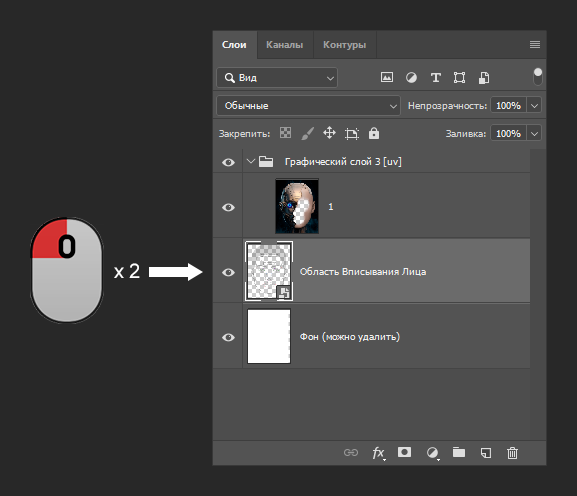
Task: Collapse group Графический слой 3 [uv]
Action: click(251, 161)
